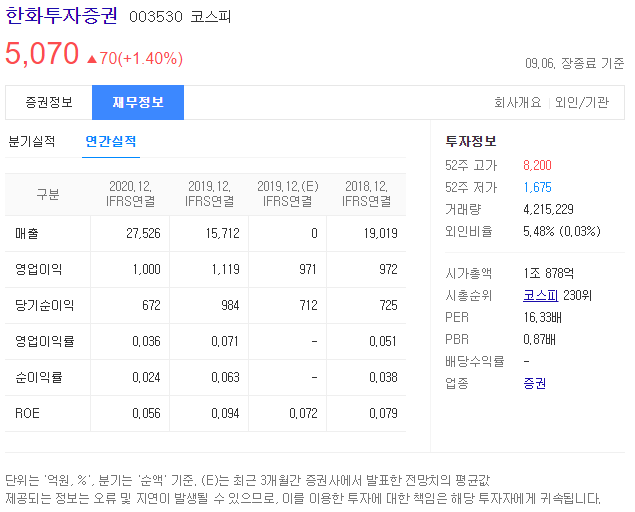Click the 영업이익률 row label
The width and height of the screenshot is (635, 512).
[45, 341]
